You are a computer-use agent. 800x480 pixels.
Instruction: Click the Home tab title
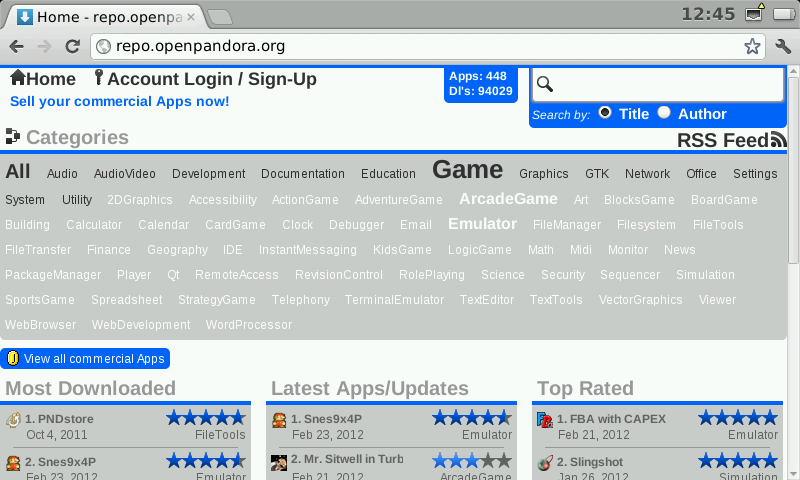pyautogui.click(x=110, y=17)
